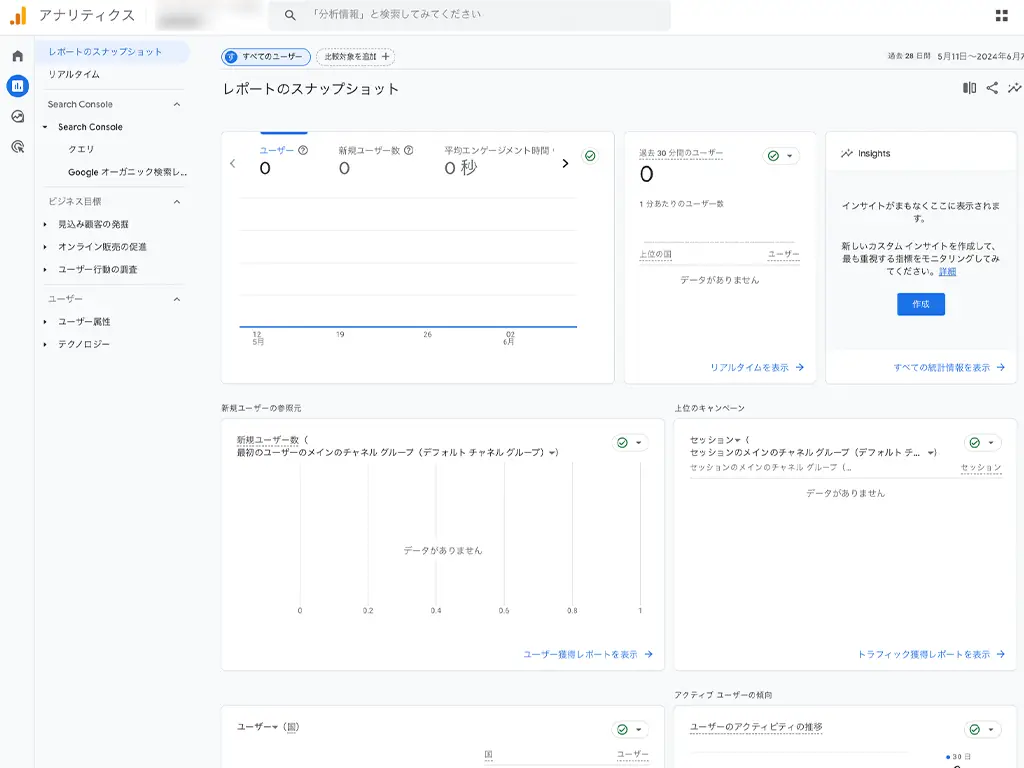Click check status icon on user overview card
This screenshot has width=1024, height=768.
(x=590, y=155)
